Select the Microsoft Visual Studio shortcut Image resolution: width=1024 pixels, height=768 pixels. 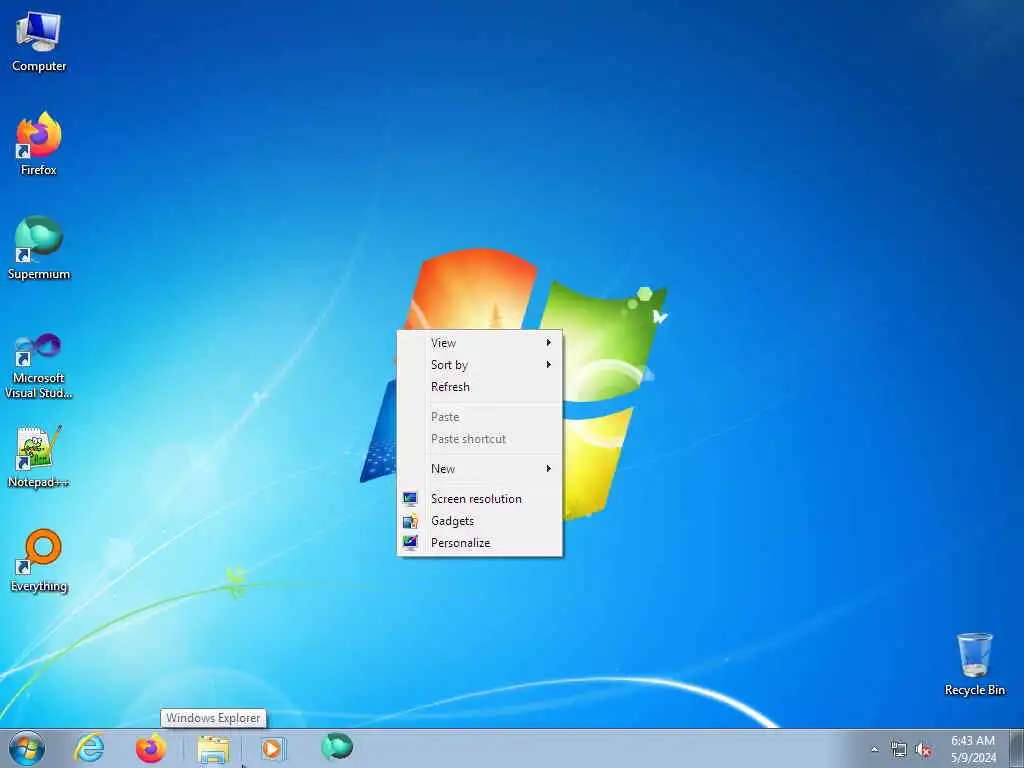coord(39,366)
